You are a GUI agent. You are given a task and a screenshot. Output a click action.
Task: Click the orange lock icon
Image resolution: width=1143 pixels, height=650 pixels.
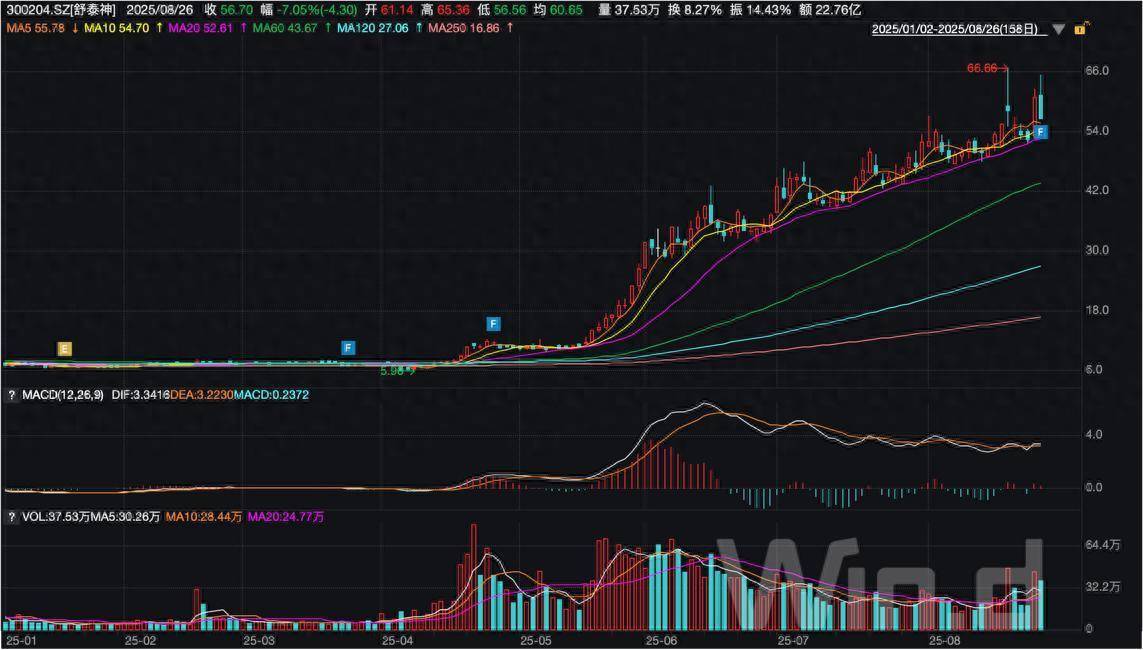tap(1080, 30)
